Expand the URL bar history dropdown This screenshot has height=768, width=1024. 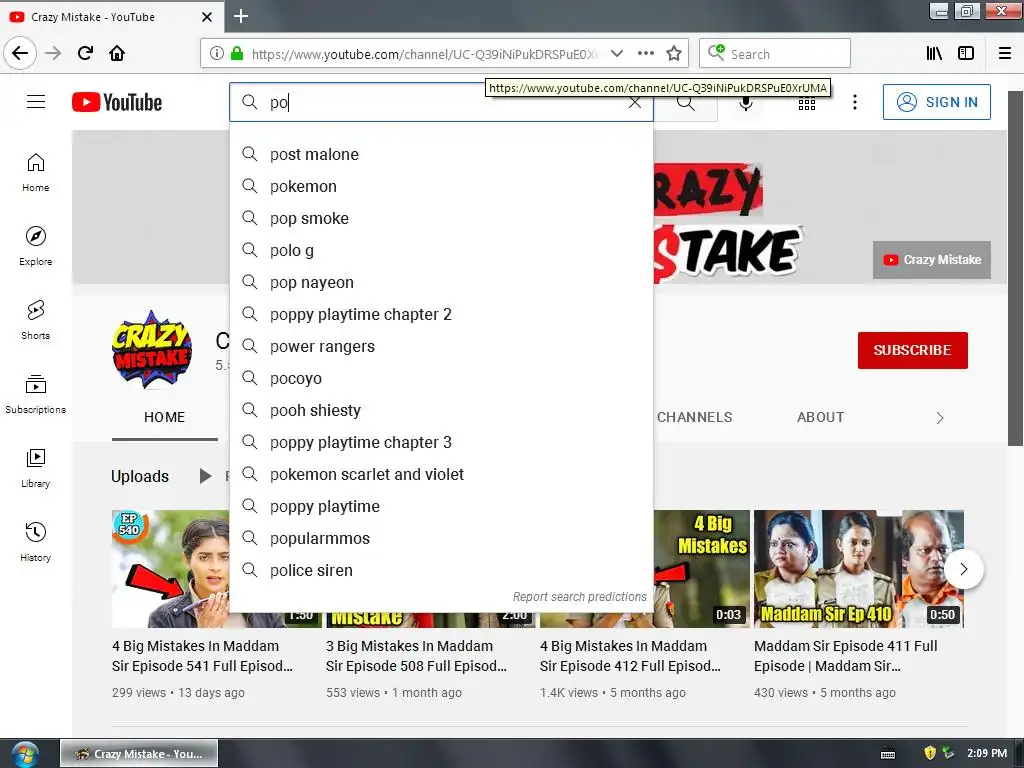click(616, 54)
